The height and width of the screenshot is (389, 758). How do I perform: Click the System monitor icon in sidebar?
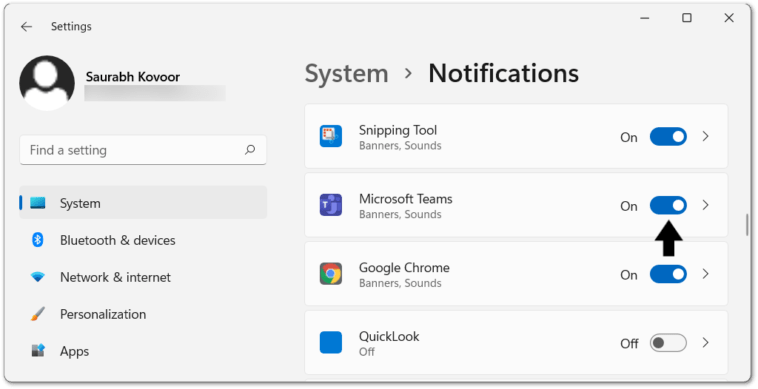click(x=38, y=203)
